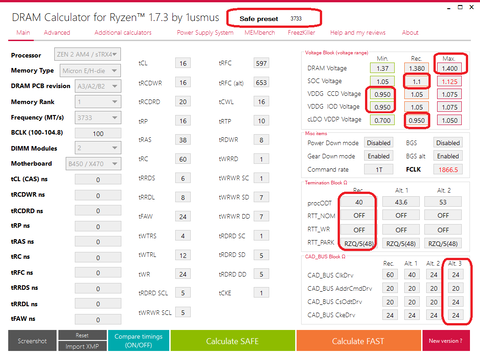
Task: Click the tRAS value 38
Action: pyautogui.click(x=183, y=140)
